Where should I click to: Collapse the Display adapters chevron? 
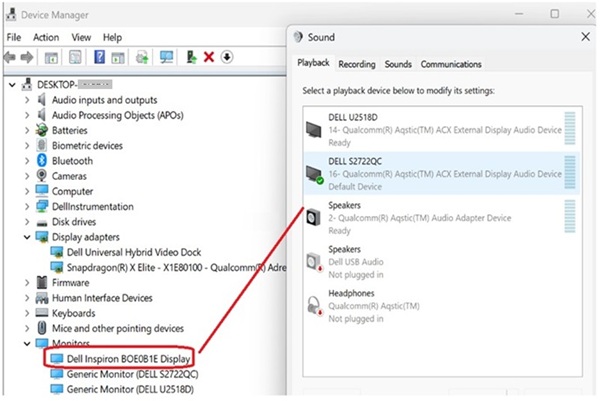(27, 237)
